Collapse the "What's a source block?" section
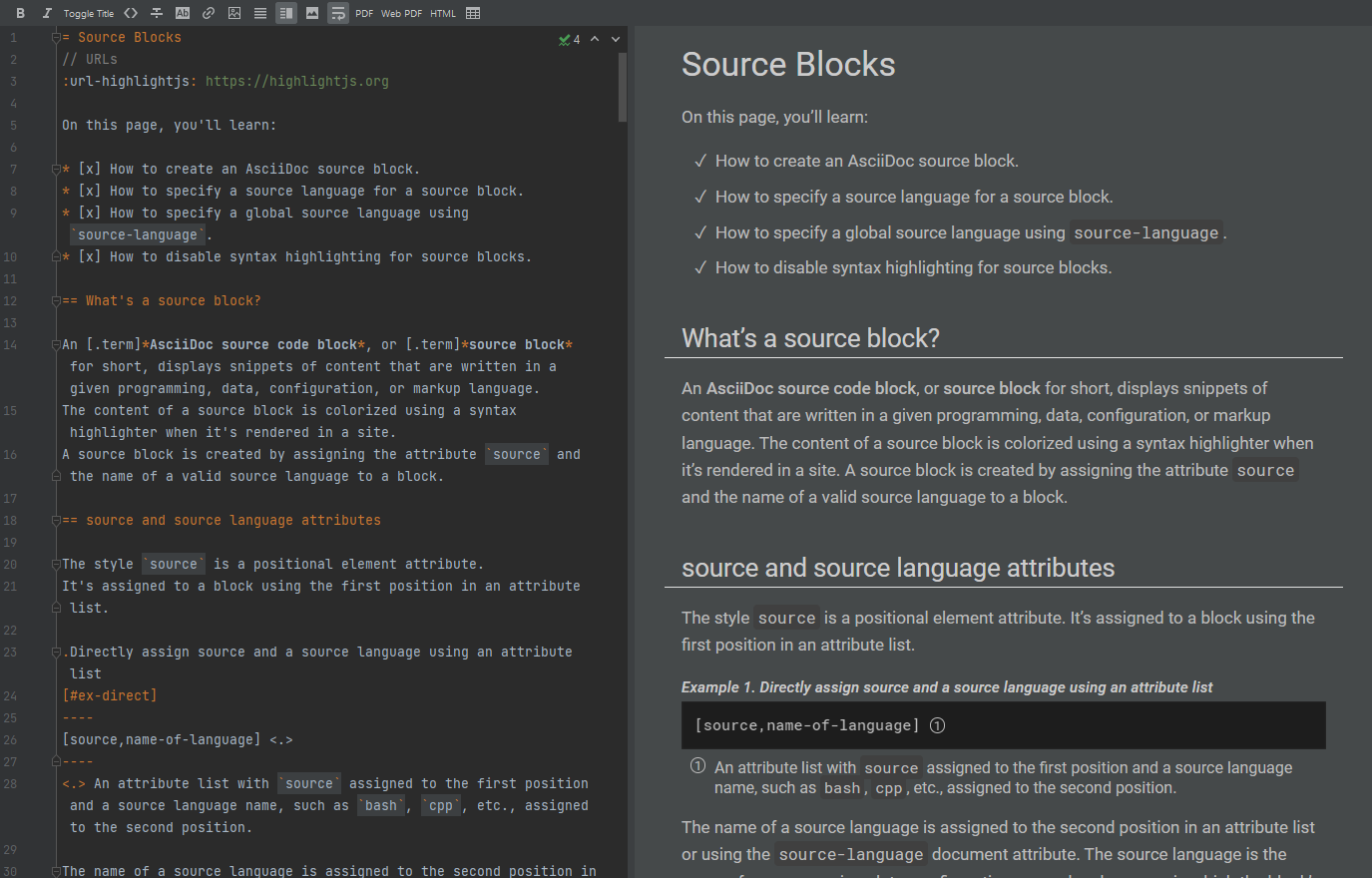This screenshot has width=1372, height=878. click(56, 299)
